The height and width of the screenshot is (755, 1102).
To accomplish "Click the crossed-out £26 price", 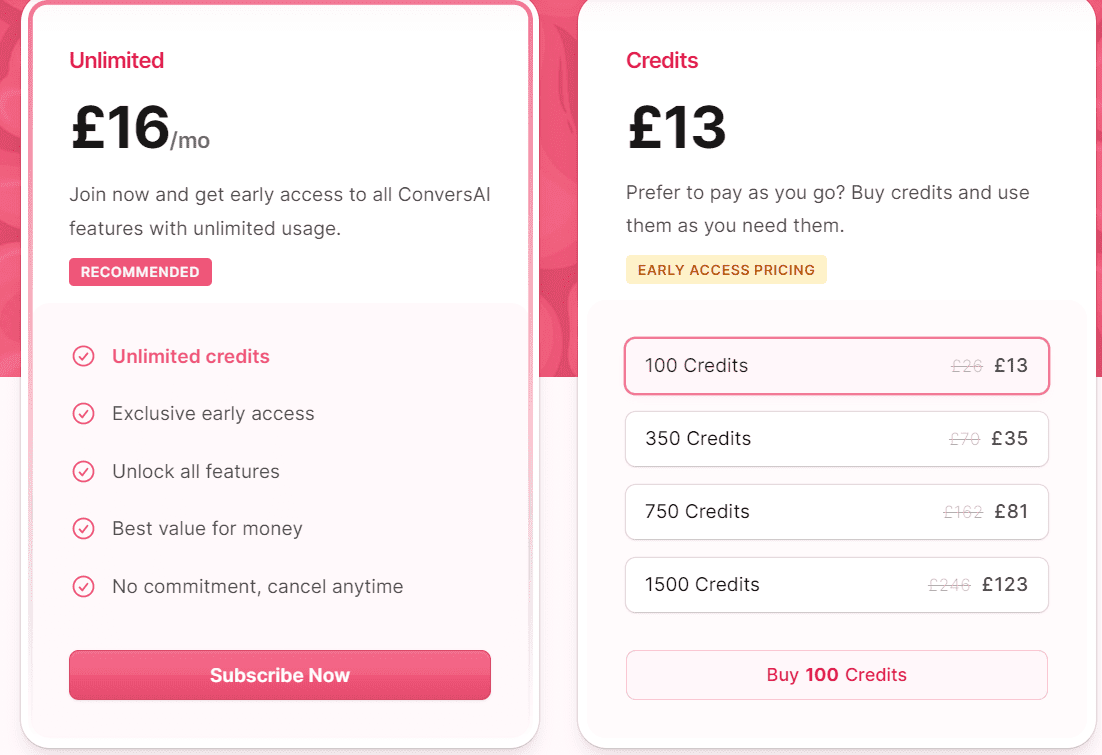I will [966, 366].
